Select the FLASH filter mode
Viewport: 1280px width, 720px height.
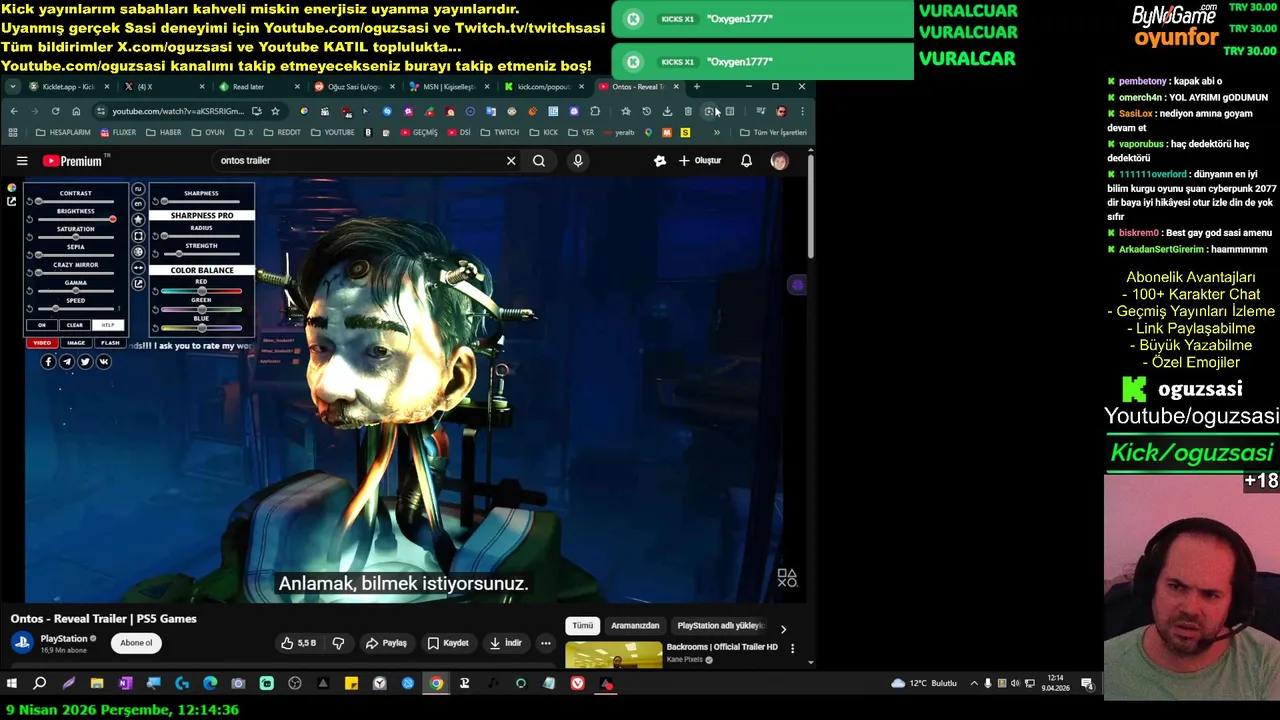pos(110,343)
